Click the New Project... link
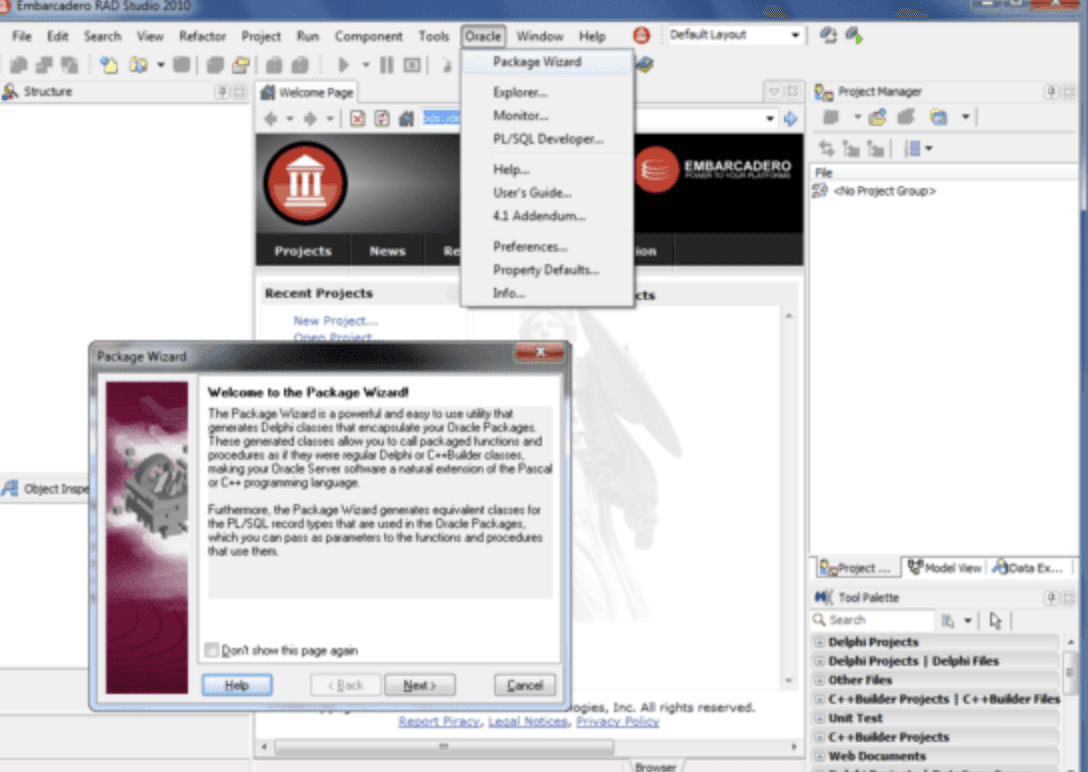Screen dimensions: 1088x772 click(x=335, y=320)
